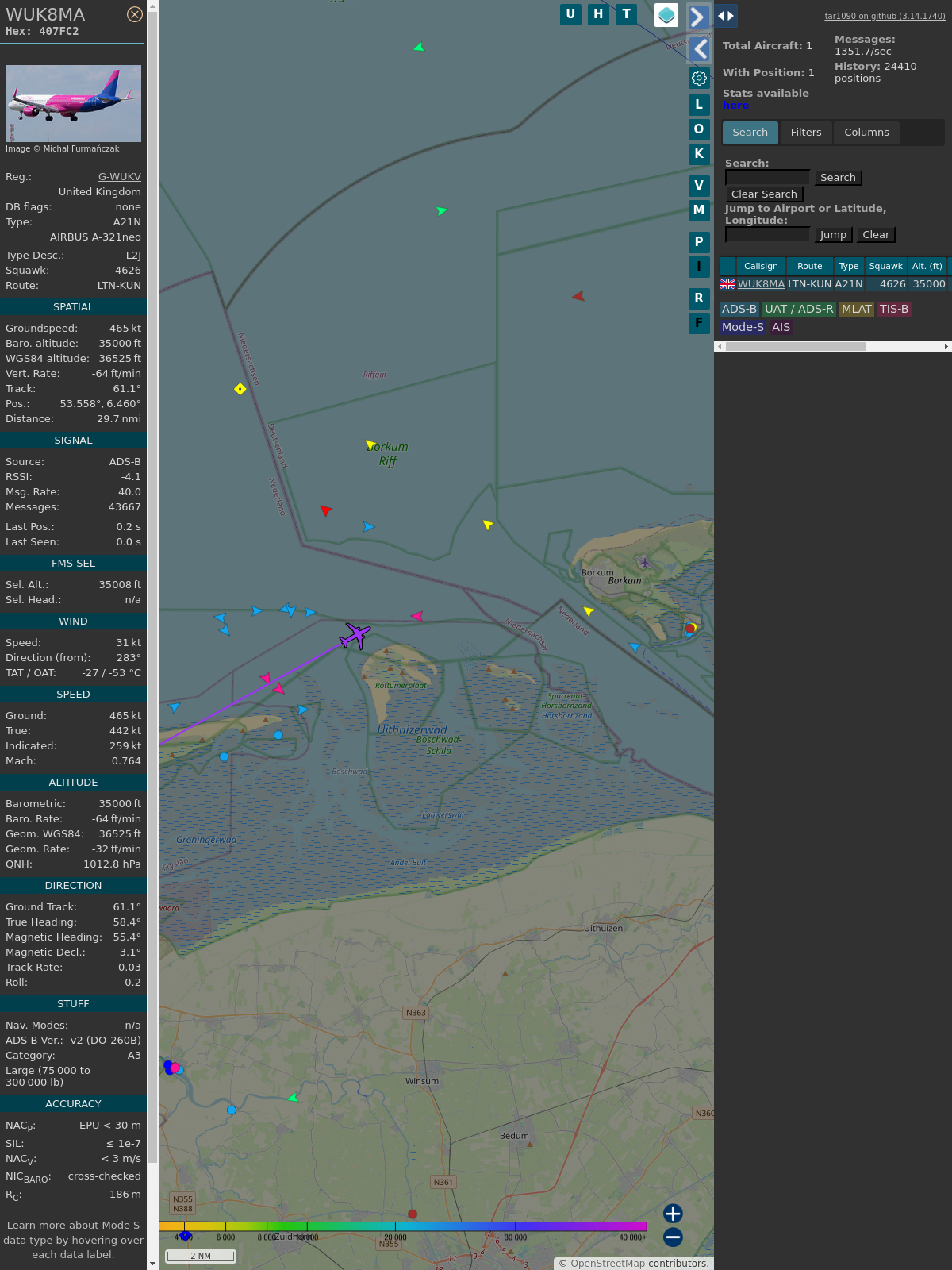Click the right chevron map button

click(x=698, y=17)
